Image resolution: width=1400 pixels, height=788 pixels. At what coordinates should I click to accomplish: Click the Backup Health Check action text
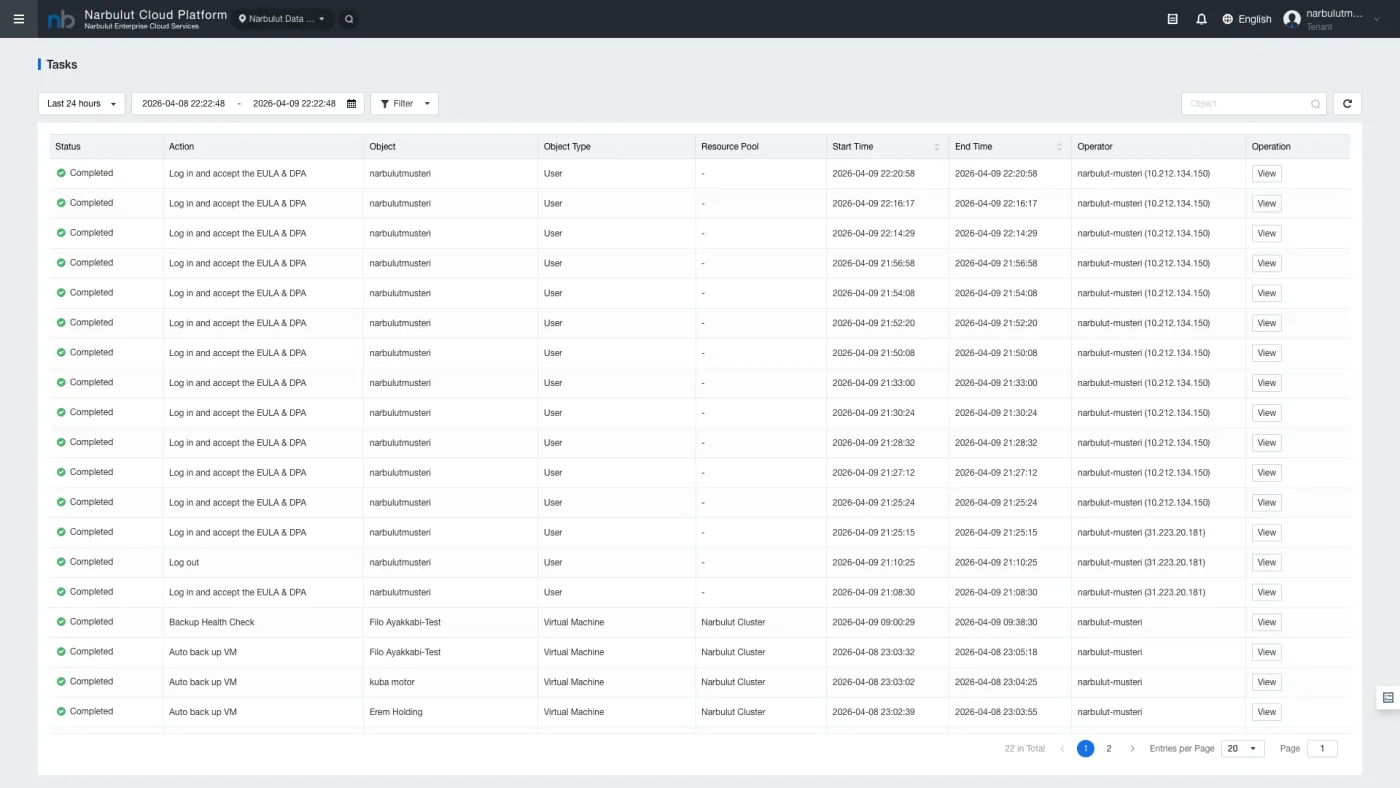(x=212, y=622)
